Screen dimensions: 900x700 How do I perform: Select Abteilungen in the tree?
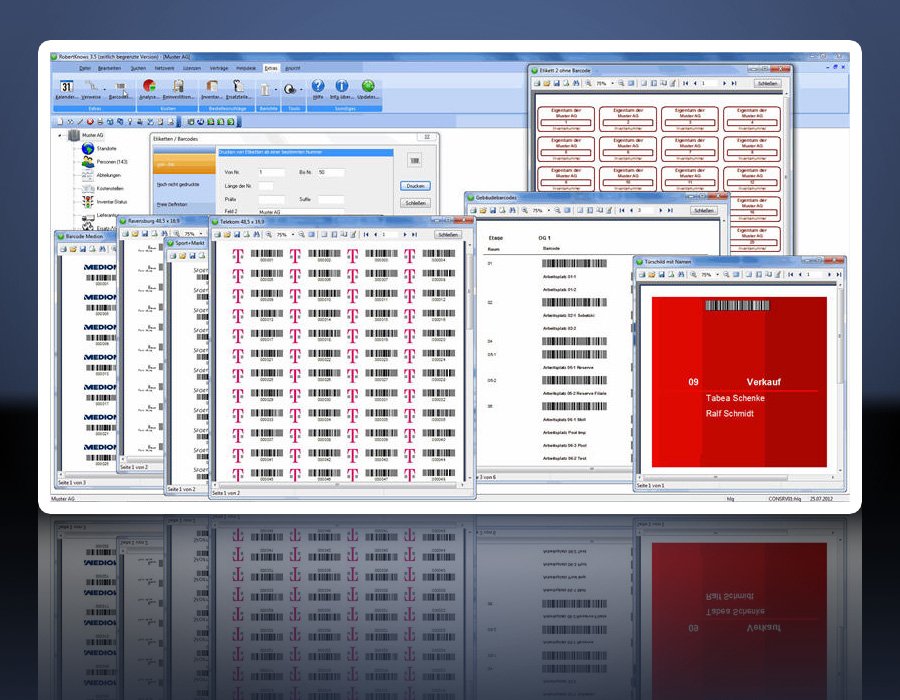tap(108, 175)
